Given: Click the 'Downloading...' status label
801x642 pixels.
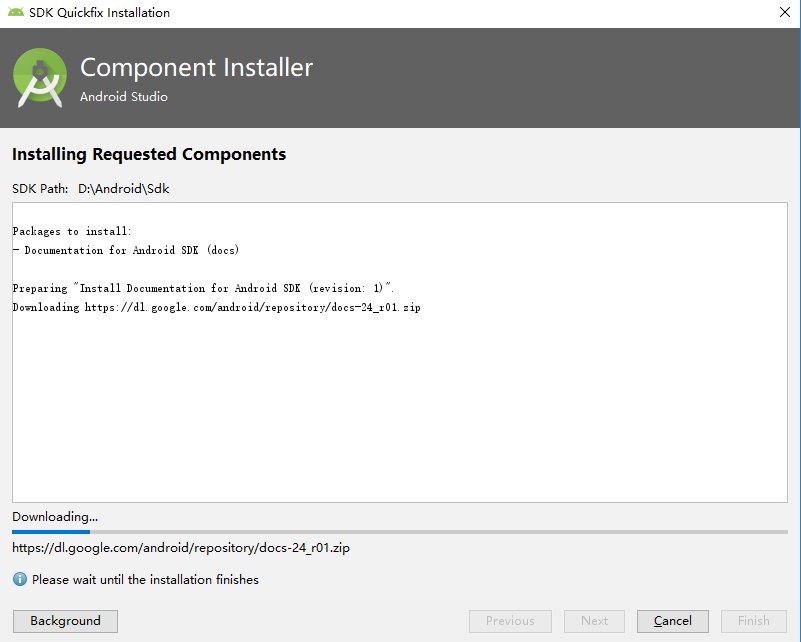Looking at the screenshot, I should (x=55, y=517).
